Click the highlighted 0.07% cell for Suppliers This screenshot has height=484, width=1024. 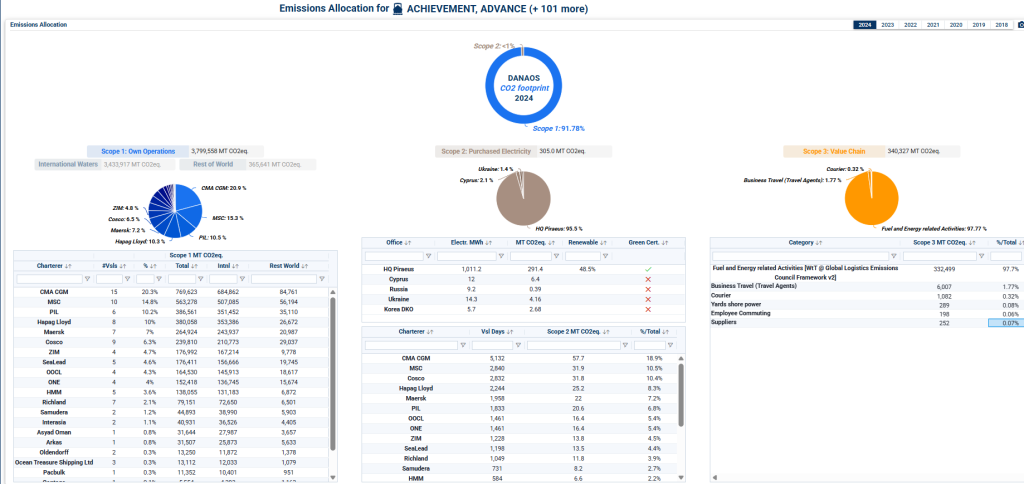tap(1005, 323)
